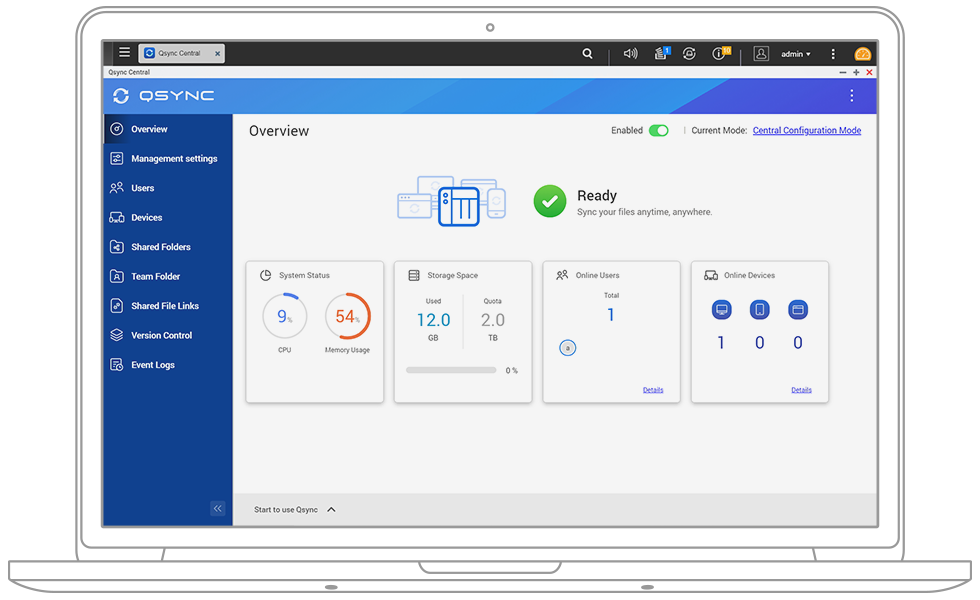980x600 pixels.
Task: Open Management settings in the sidebar
Action: point(170,158)
